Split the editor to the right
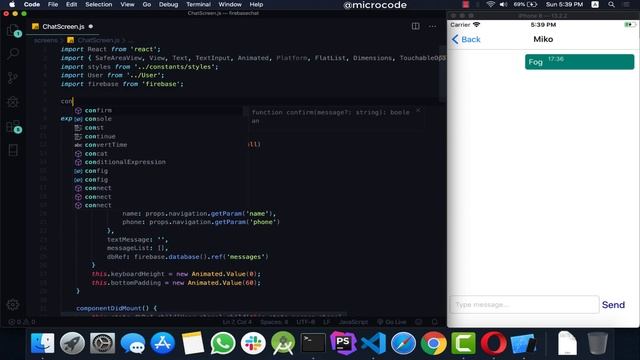640x360 pixels. point(416,26)
